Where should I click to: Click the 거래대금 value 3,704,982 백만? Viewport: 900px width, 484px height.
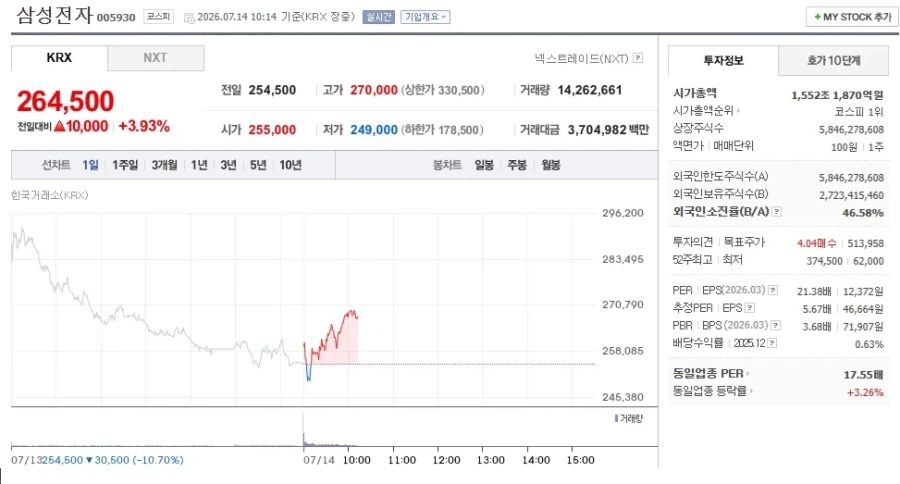pos(608,130)
